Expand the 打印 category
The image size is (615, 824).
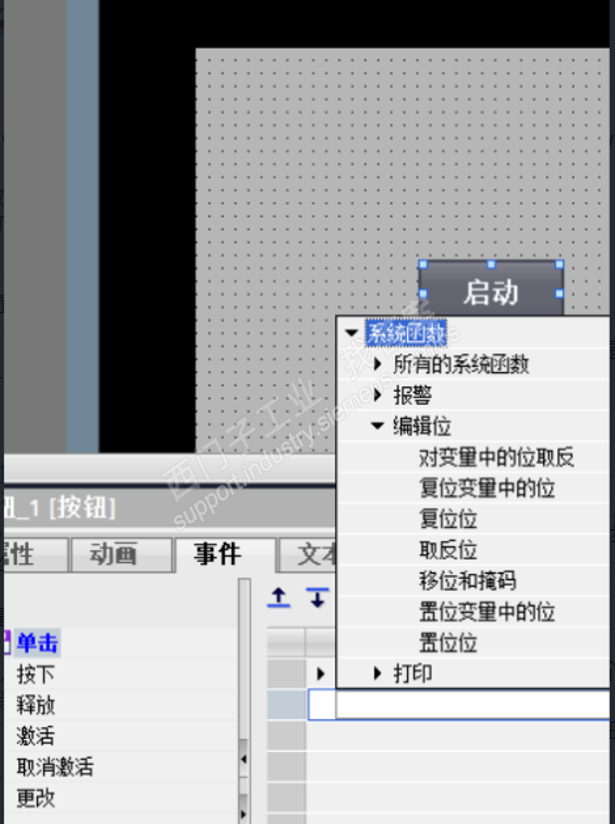(377, 673)
